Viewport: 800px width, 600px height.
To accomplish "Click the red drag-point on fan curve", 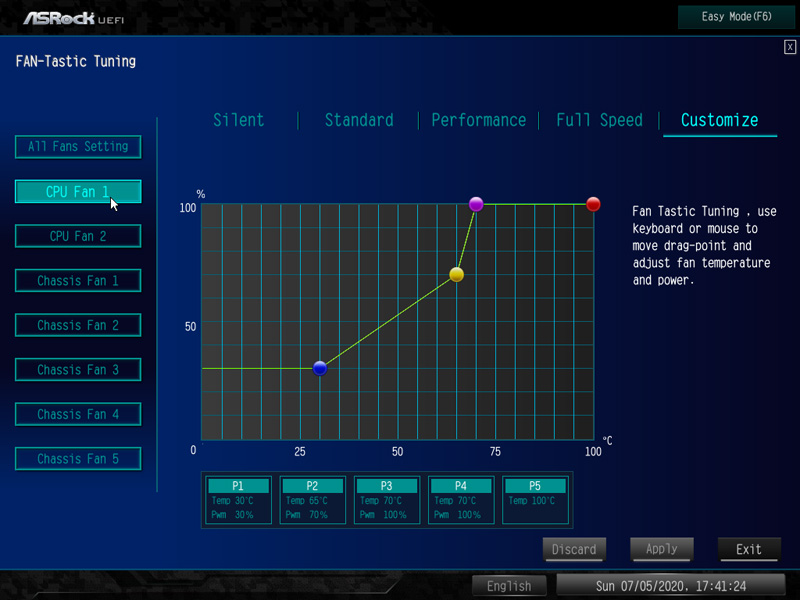I will (x=593, y=204).
